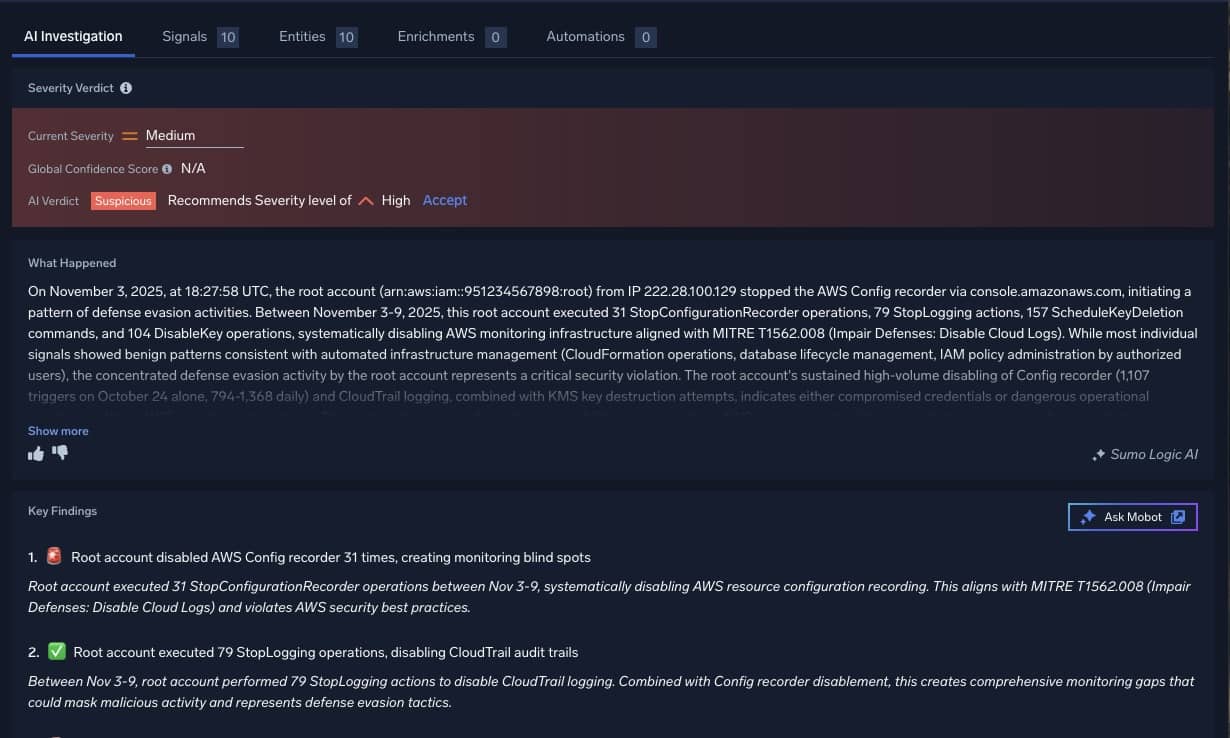Accept the recommended High severity level
Image resolution: width=1230 pixels, height=738 pixels.
coord(444,200)
